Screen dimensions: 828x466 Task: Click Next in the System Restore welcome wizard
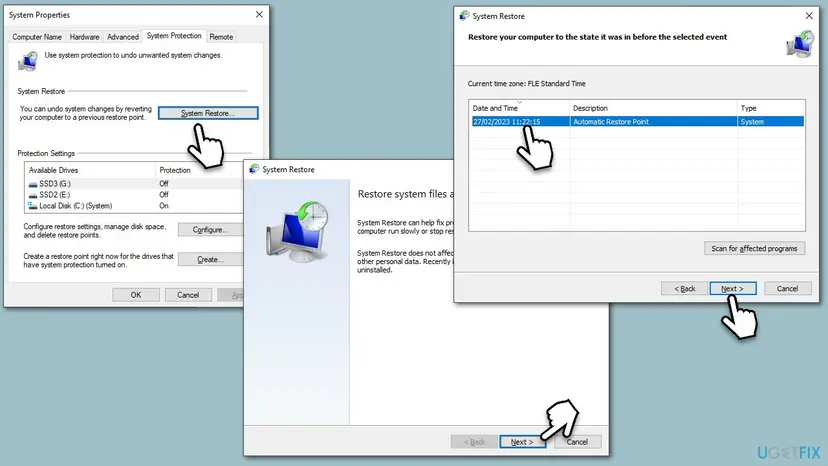point(522,442)
